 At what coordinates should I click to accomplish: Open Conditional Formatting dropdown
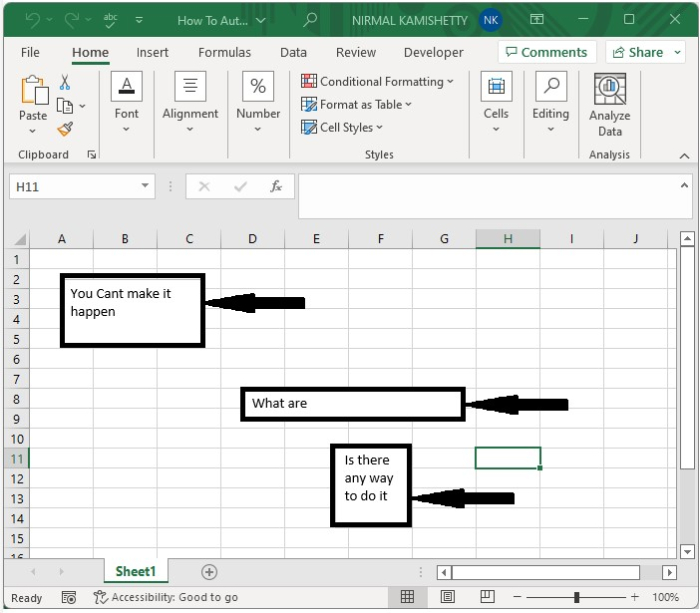pyautogui.click(x=377, y=82)
